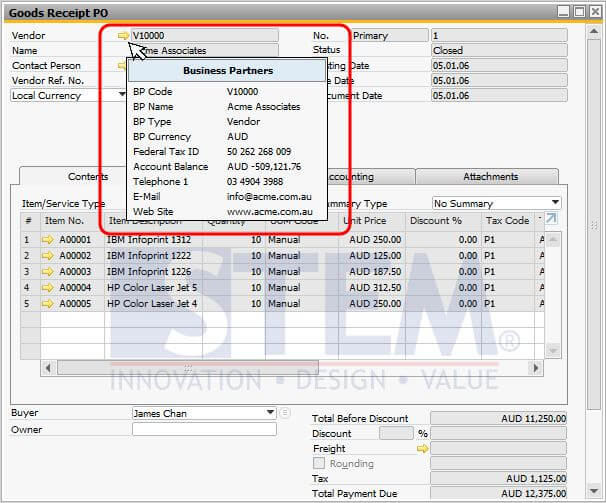Open the buyer details icon next to James Chan
The image size is (606, 503).
click(284, 413)
